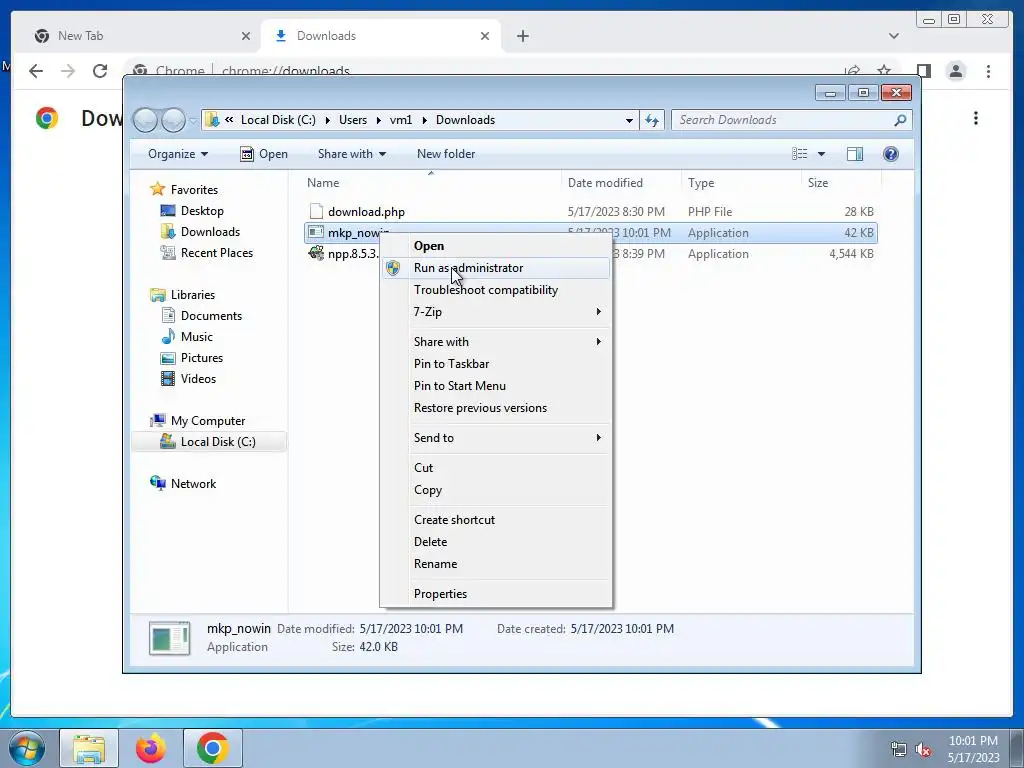Toggle the preview pane icon
This screenshot has width=1024, height=768.
[x=855, y=154]
